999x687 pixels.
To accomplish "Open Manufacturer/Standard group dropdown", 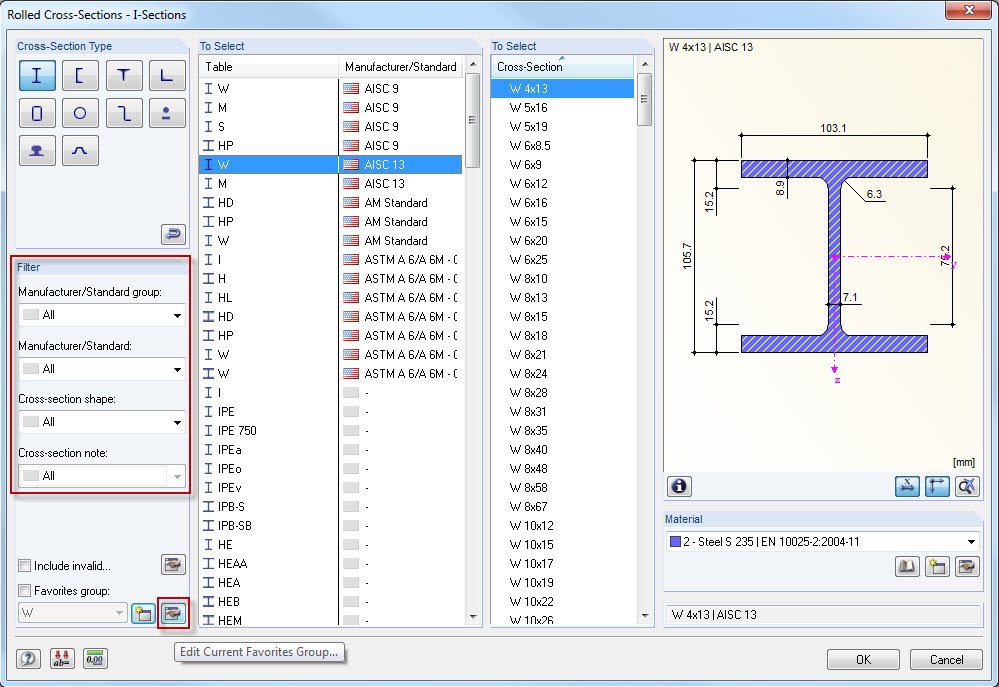I will tap(102, 315).
